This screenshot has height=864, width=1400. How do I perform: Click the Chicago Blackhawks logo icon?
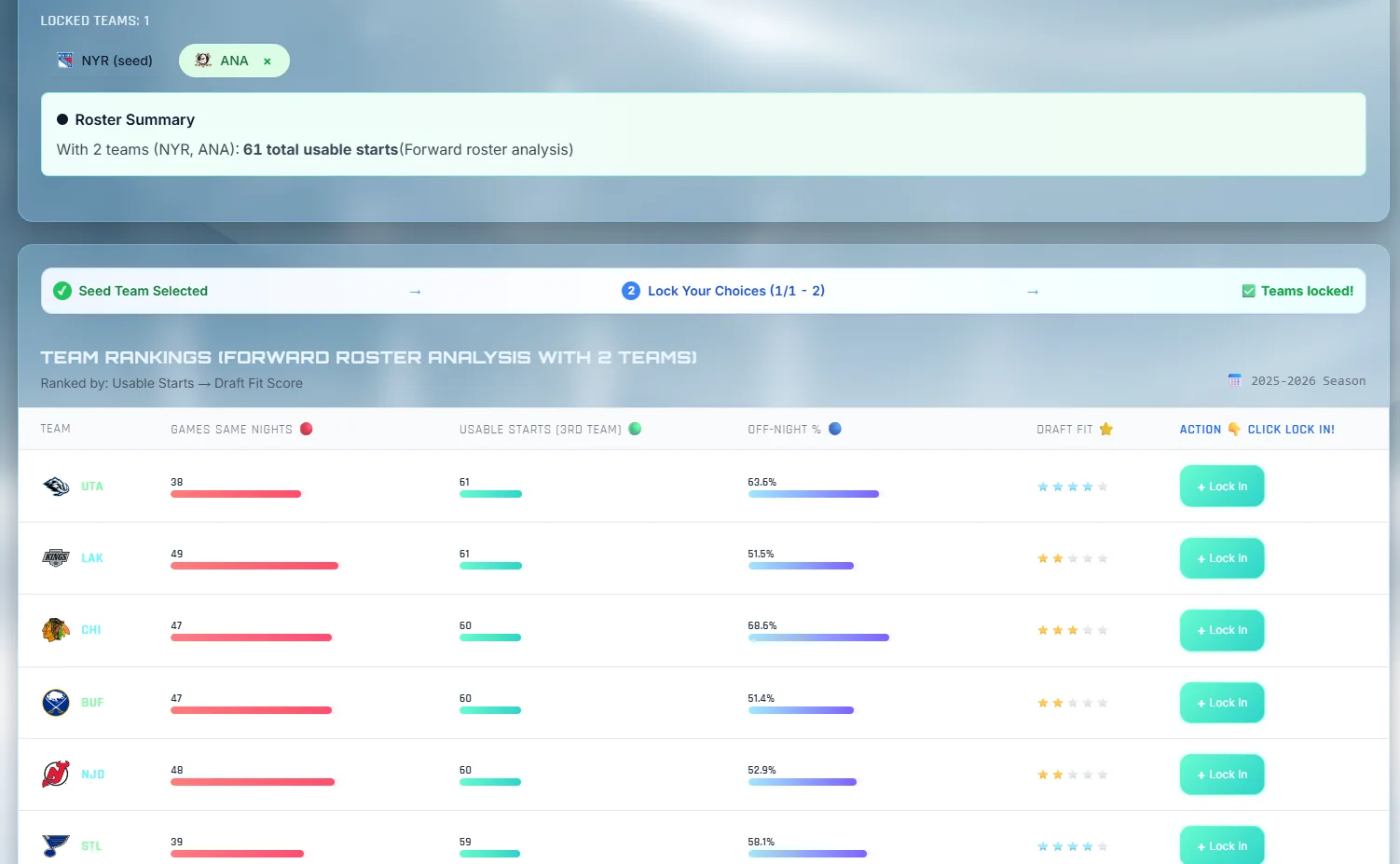click(x=56, y=630)
